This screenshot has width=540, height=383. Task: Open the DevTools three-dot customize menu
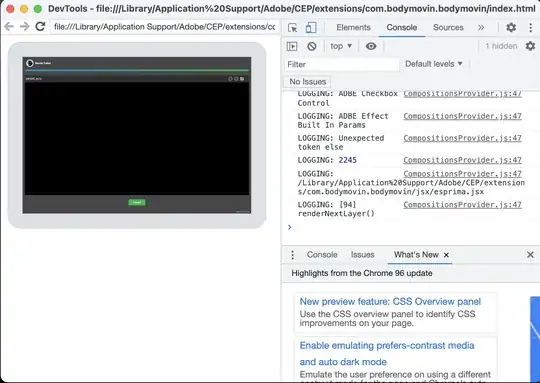click(530, 28)
